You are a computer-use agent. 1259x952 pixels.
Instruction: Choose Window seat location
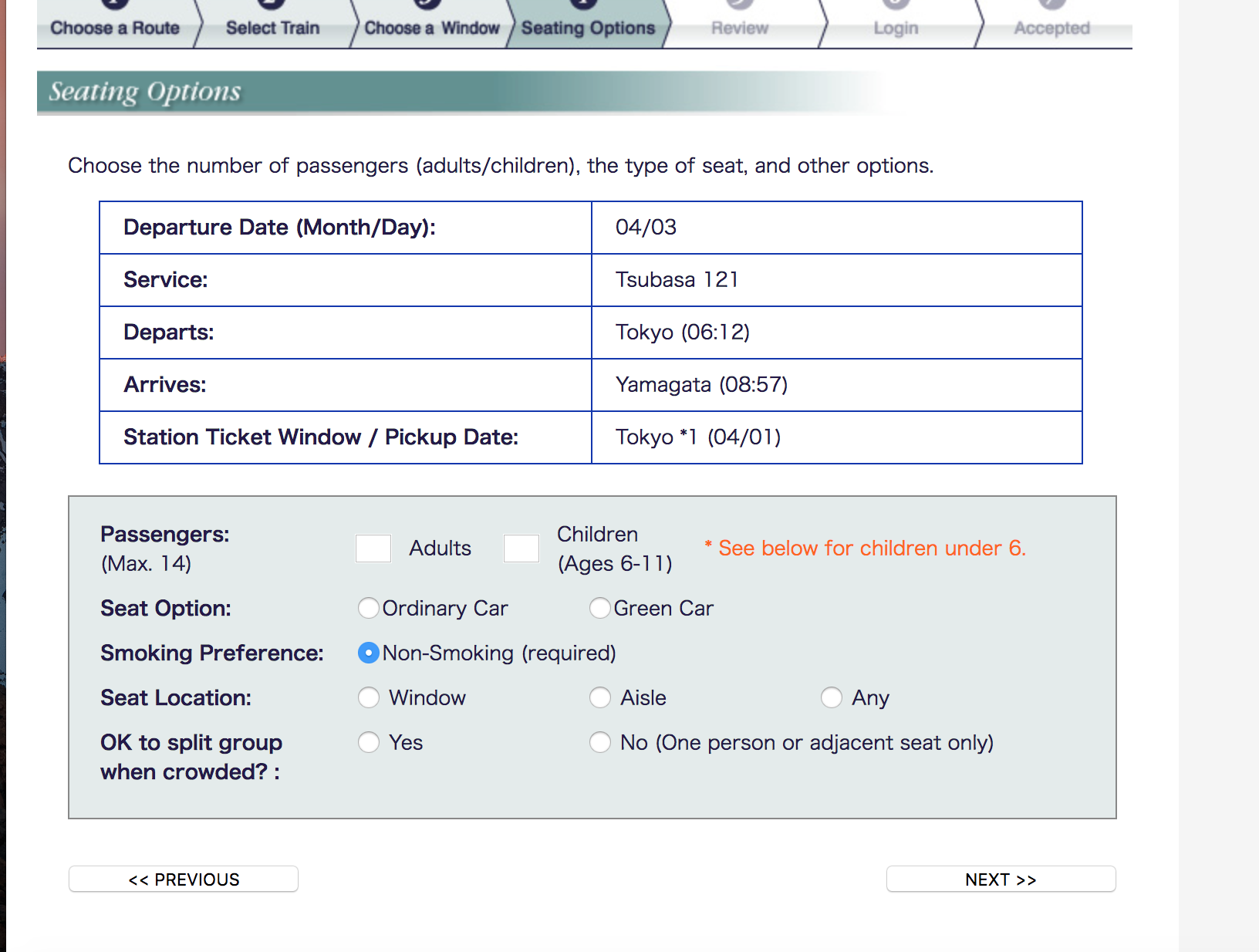pyautogui.click(x=369, y=697)
